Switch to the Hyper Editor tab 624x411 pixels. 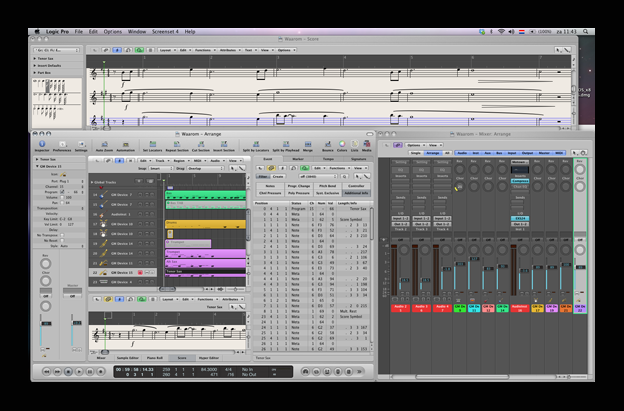(209, 358)
